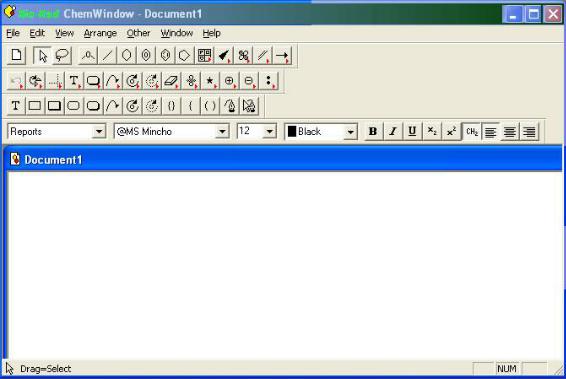Choose the circled minus charge tool
Viewport: 566px width, 379px height.
[249, 81]
